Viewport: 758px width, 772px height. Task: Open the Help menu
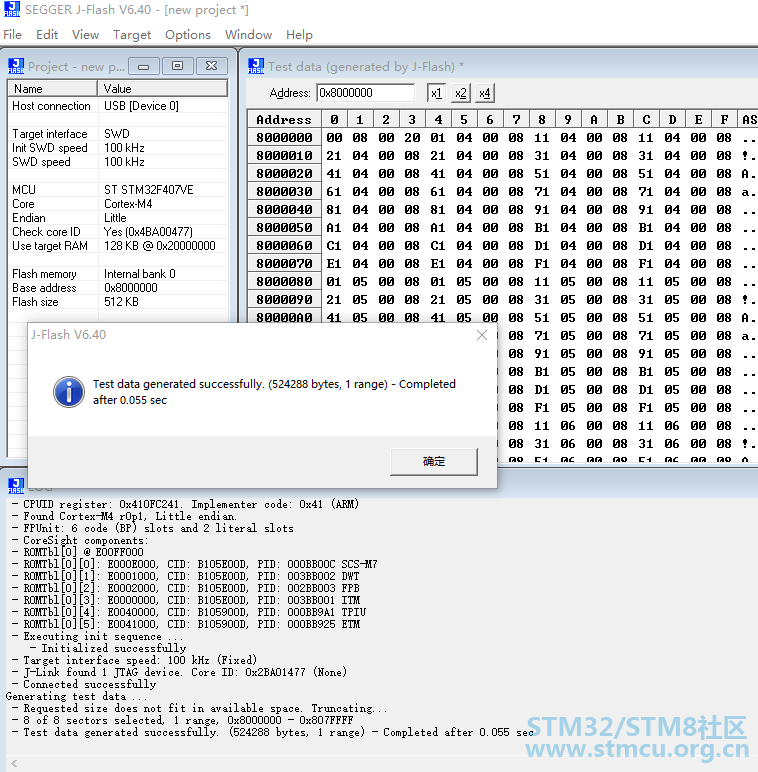click(x=299, y=35)
